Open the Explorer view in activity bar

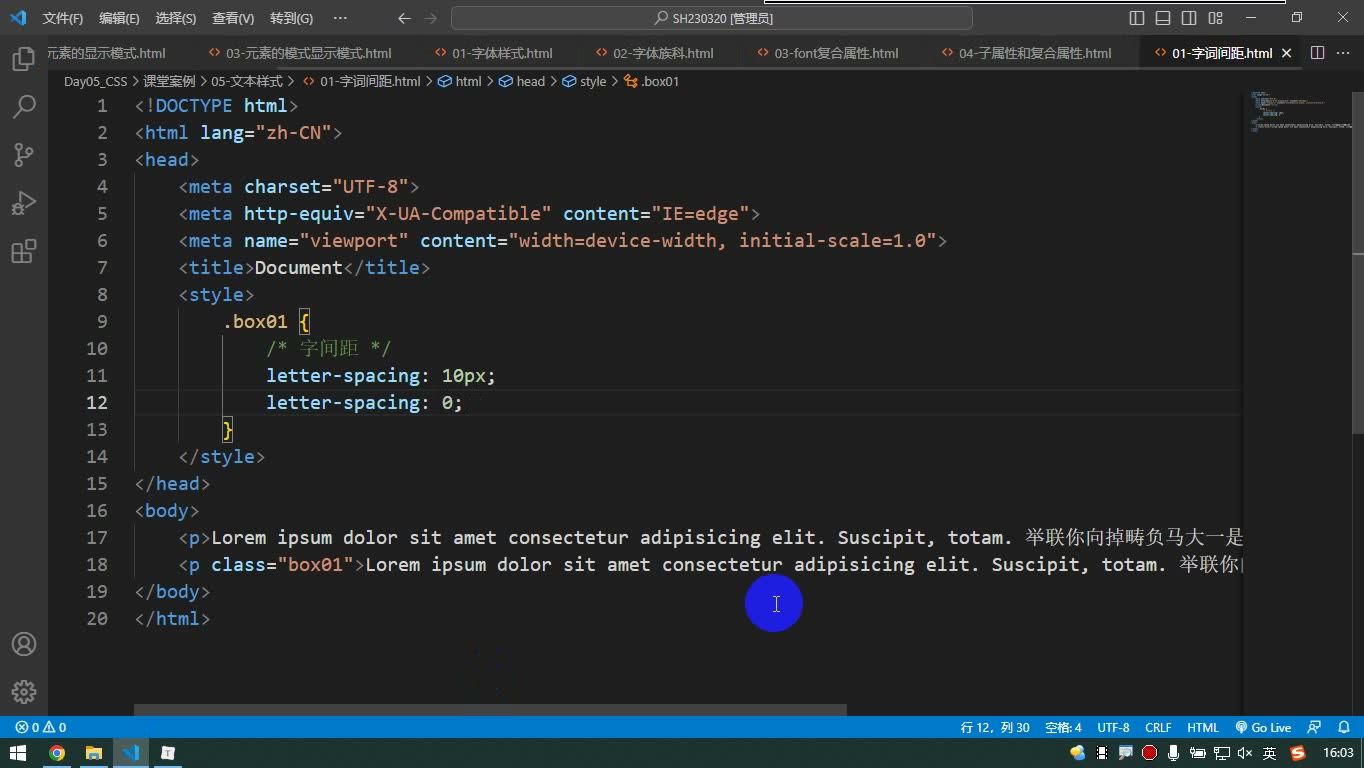pyautogui.click(x=24, y=59)
